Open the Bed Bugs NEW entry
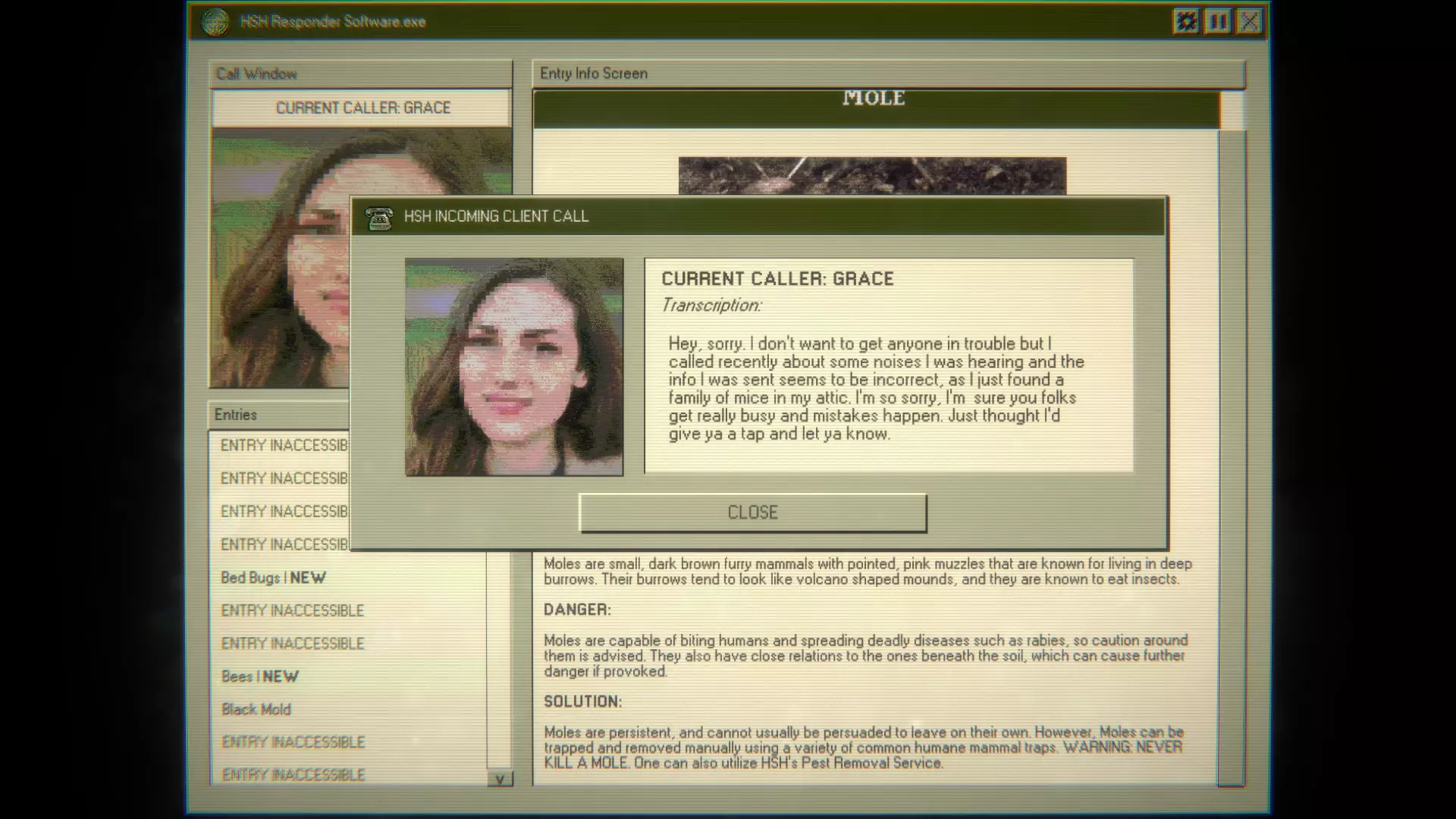 click(273, 578)
